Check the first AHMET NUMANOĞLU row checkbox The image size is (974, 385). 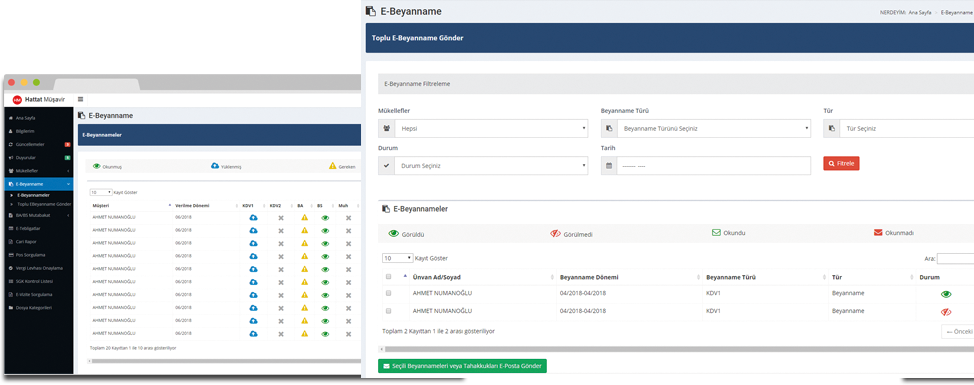point(389,293)
